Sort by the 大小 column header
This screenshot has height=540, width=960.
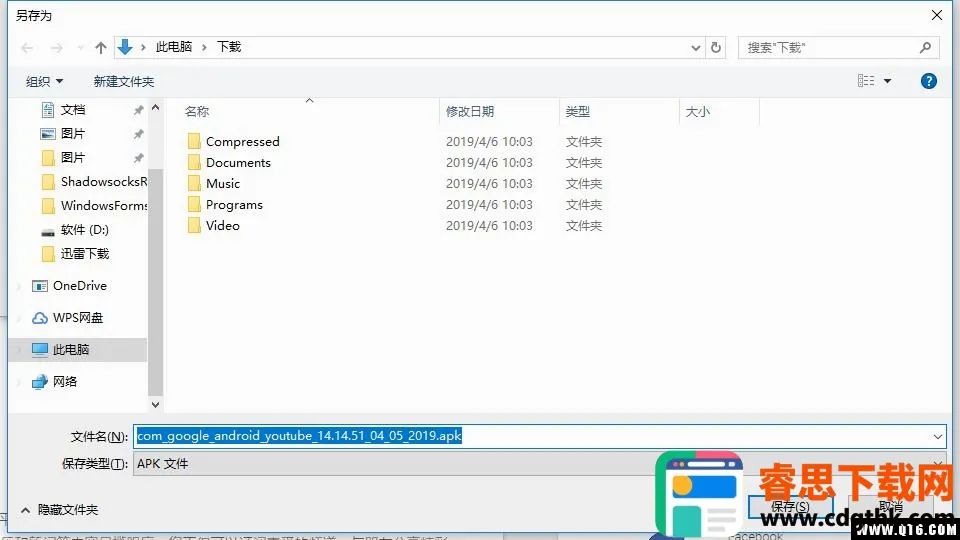(697, 111)
